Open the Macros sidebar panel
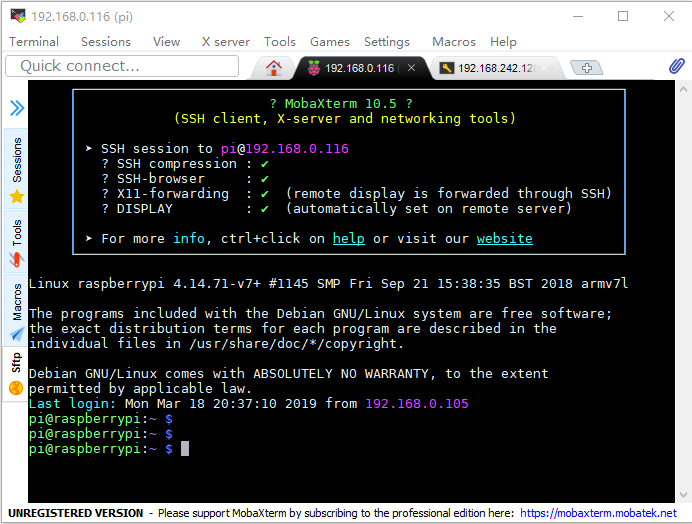The width and height of the screenshot is (692, 524). point(16,310)
